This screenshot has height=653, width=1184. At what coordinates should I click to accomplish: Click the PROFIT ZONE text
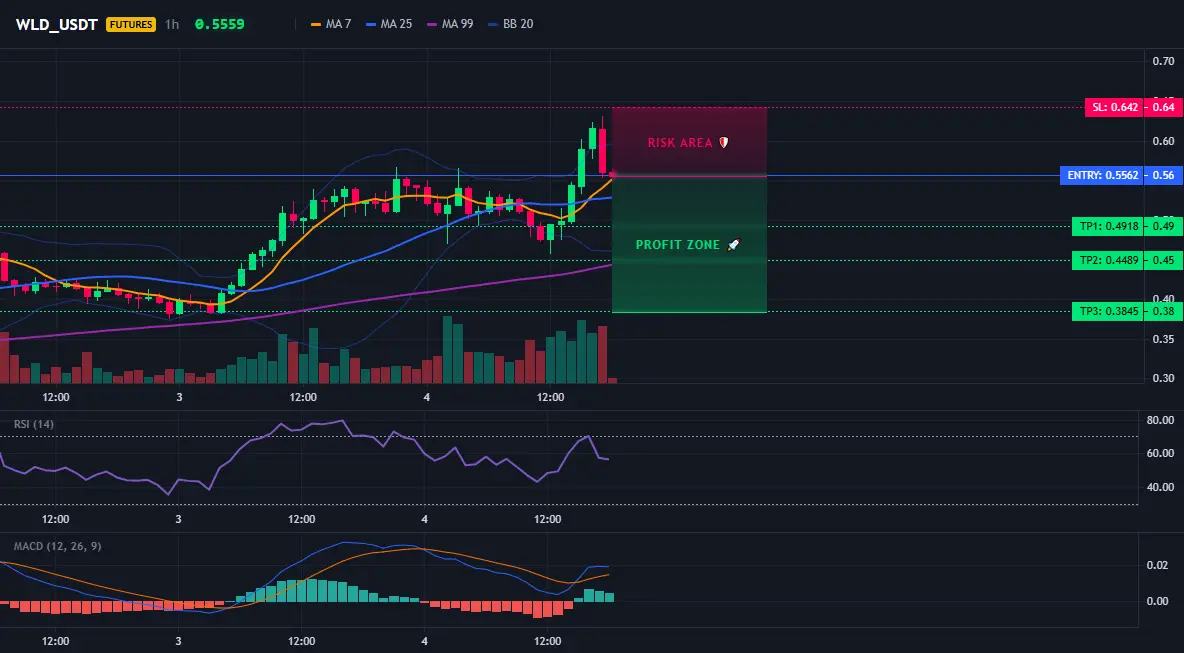point(678,245)
